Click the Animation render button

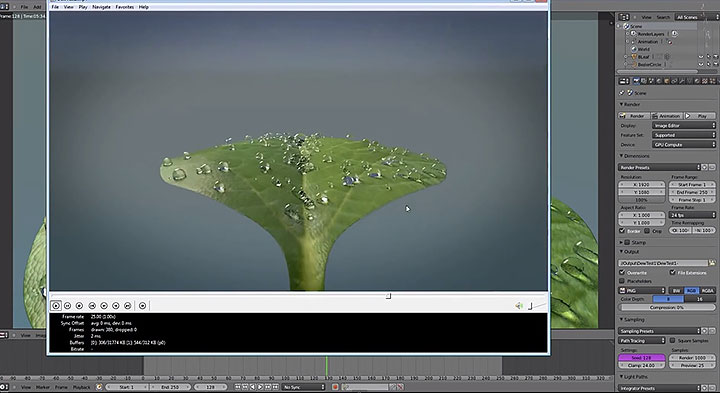click(667, 116)
